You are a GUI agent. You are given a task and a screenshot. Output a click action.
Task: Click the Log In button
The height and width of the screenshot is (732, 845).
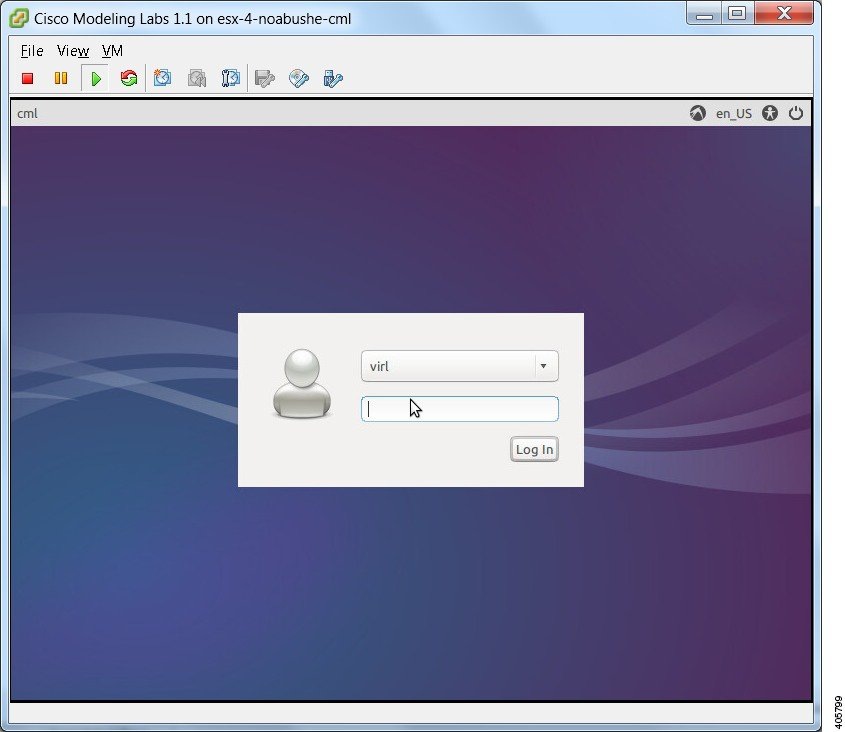(x=534, y=449)
